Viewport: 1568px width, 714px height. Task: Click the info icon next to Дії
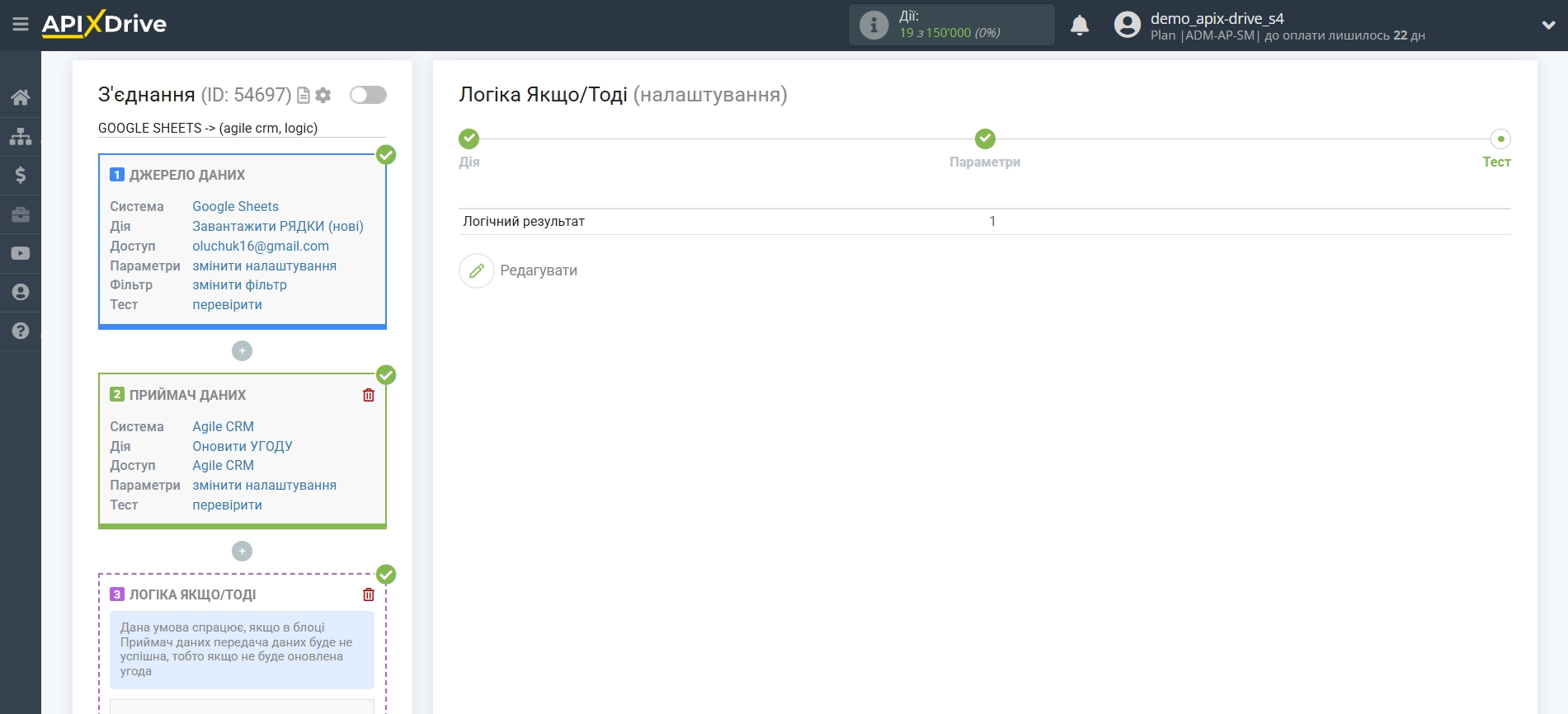coord(874,25)
